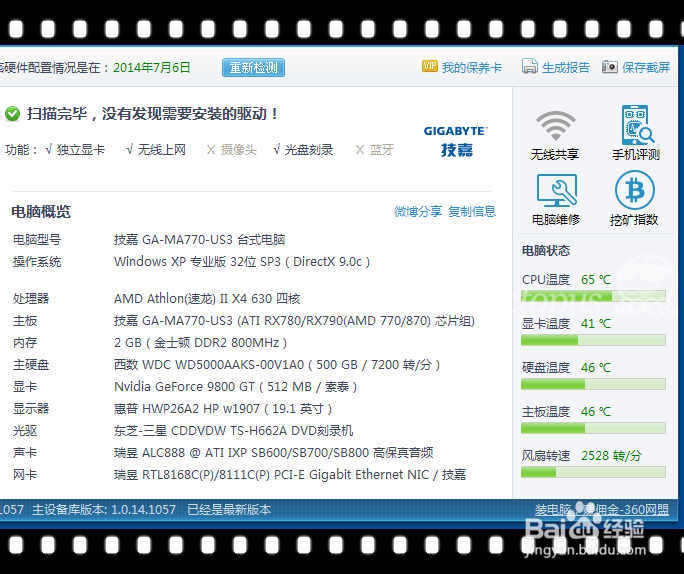This screenshot has height=574, width=684.
Task: Click 东芝-三星 TS-H662A DVD drive text
Action: click(233, 431)
